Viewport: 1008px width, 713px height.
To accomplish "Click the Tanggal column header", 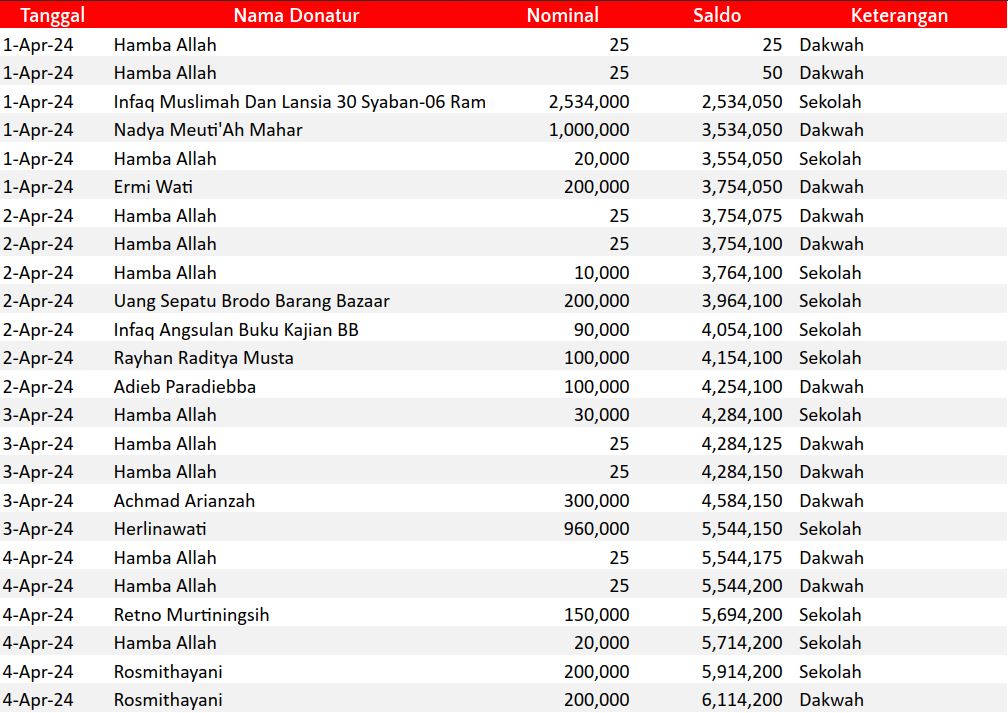I will pos(53,15).
